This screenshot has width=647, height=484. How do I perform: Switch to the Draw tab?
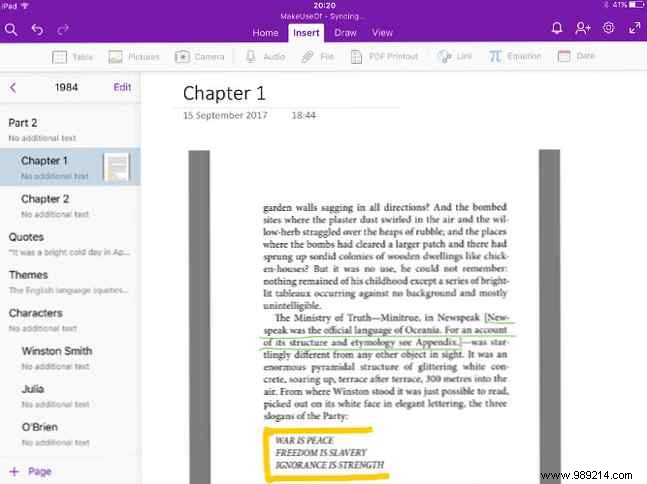[345, 33]
